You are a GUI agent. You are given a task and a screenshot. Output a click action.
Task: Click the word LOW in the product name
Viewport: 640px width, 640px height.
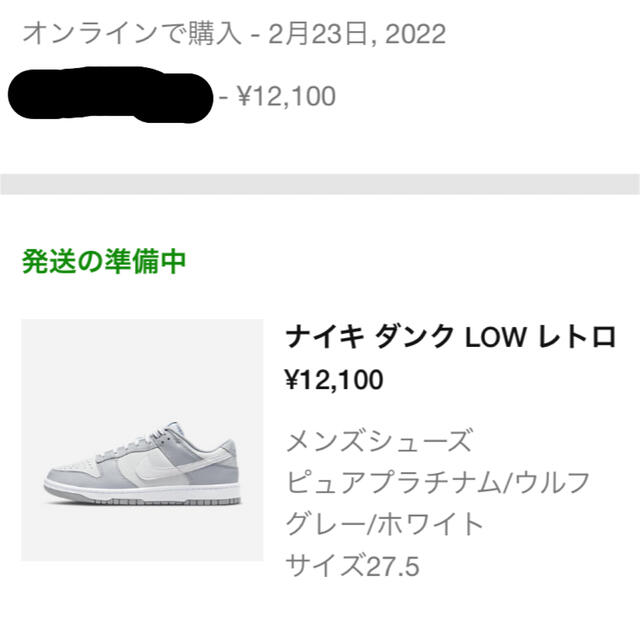(495, 338)
